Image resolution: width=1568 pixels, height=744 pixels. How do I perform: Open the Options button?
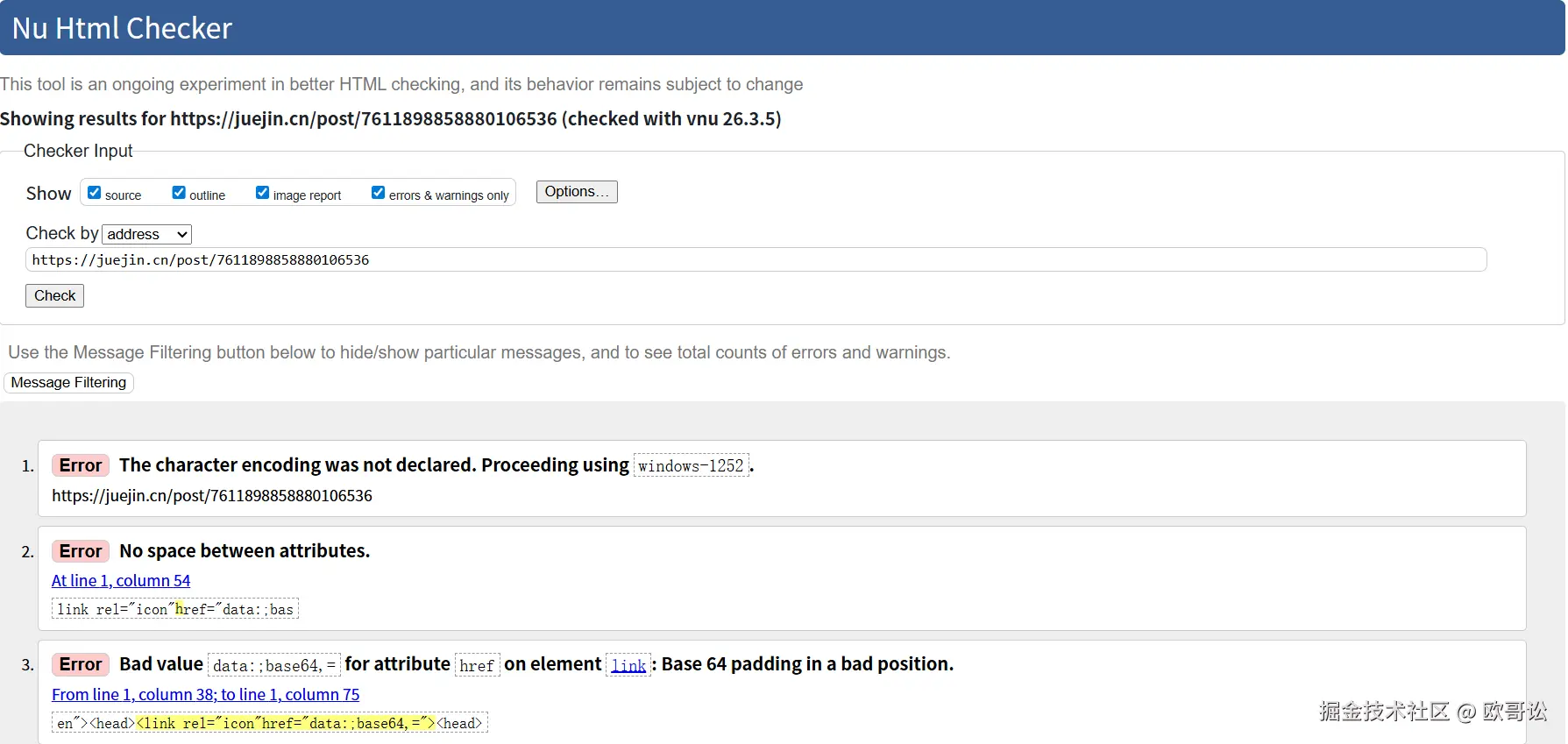[576, 192]
